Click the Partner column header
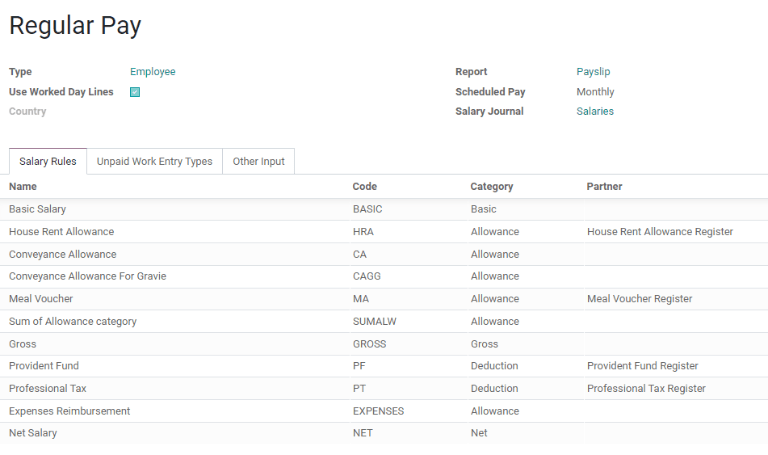This screenshot has width=768, height=455. (x=604, y=186)
